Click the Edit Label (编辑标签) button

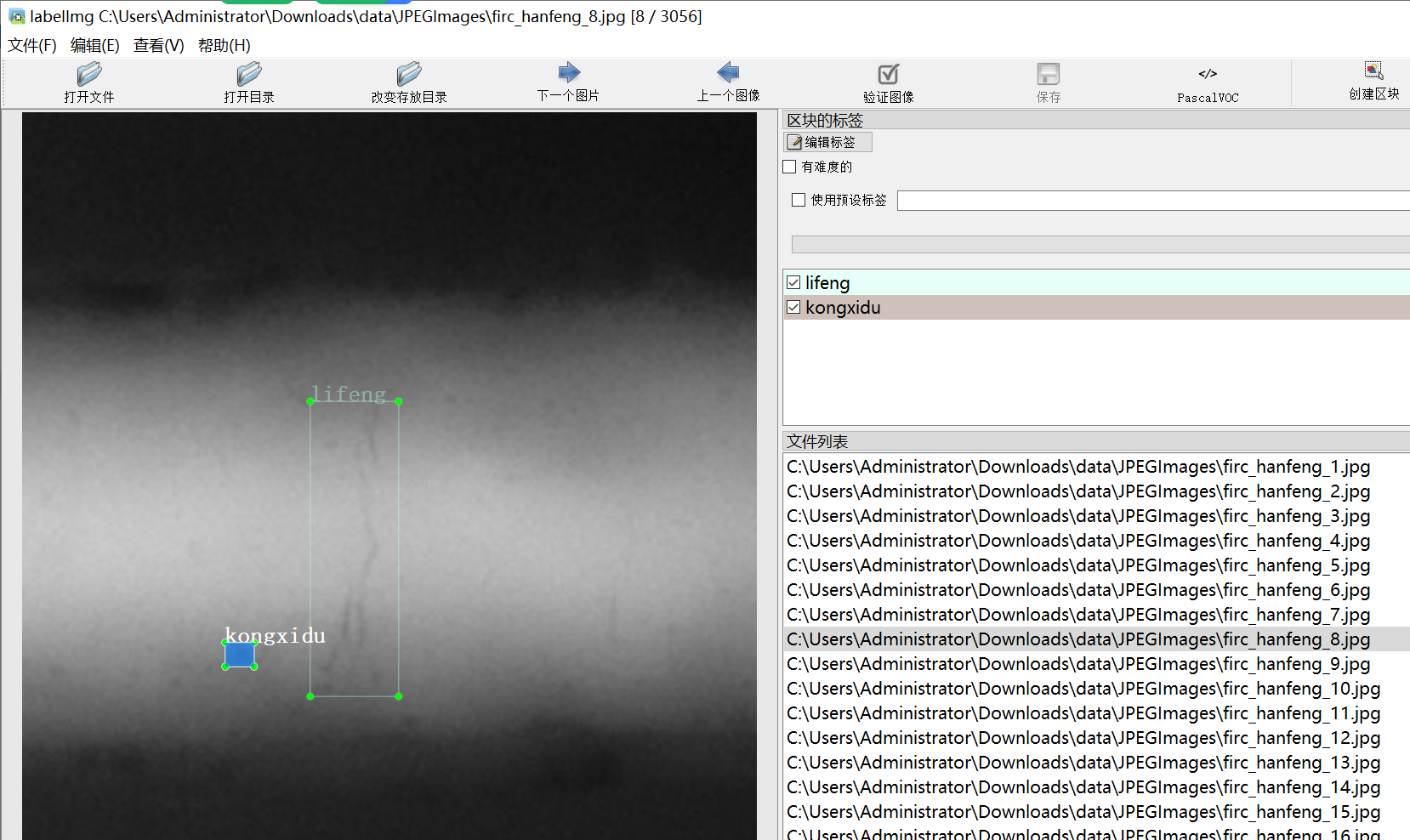pos(827,142)
